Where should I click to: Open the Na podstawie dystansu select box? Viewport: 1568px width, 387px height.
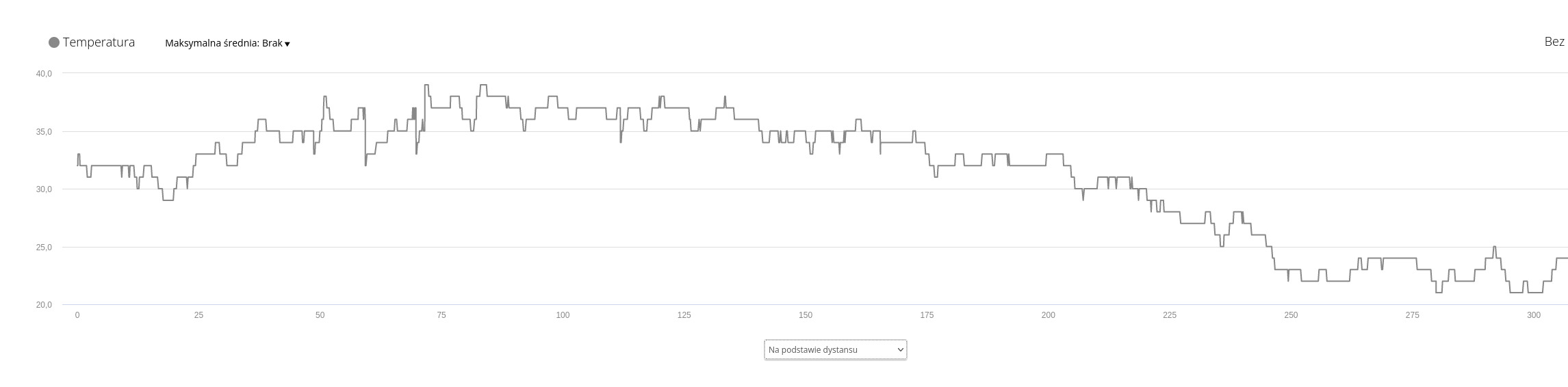[x=835, y=349]
